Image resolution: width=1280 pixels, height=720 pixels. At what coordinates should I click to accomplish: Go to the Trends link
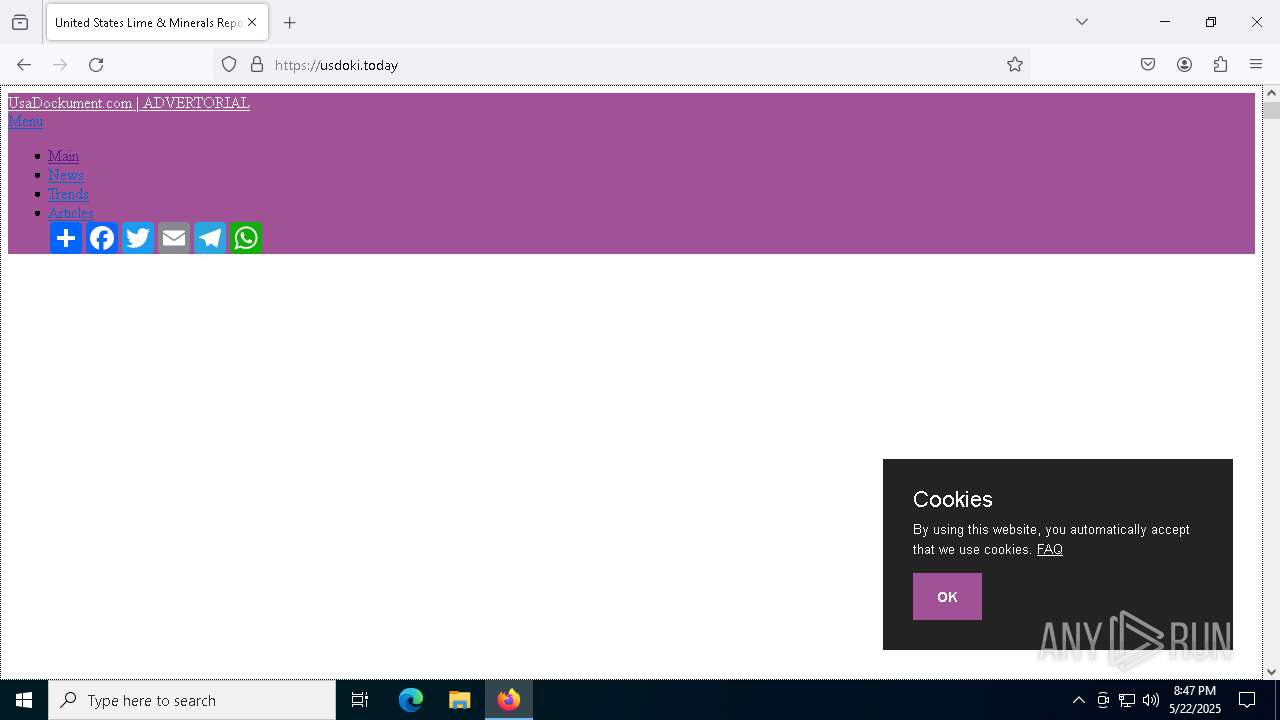click(68, 194)
